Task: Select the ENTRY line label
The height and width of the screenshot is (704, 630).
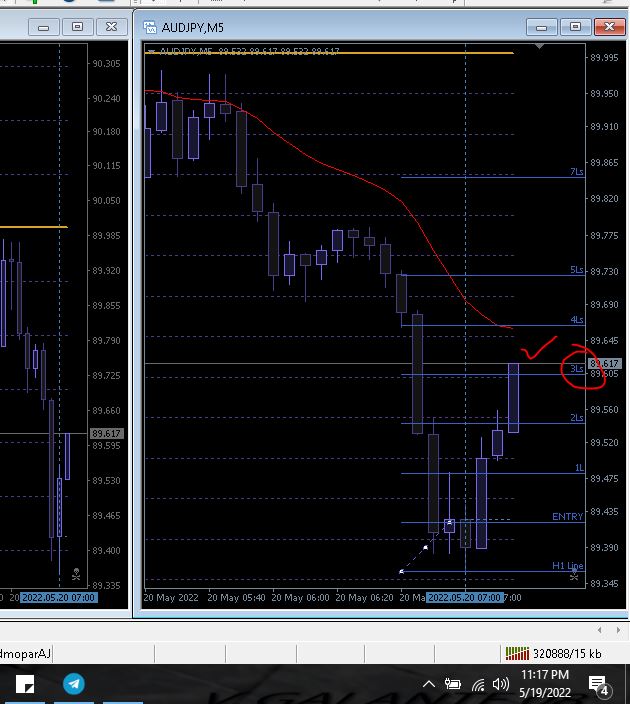Action: pyautogui.click(x=567, y=517)
